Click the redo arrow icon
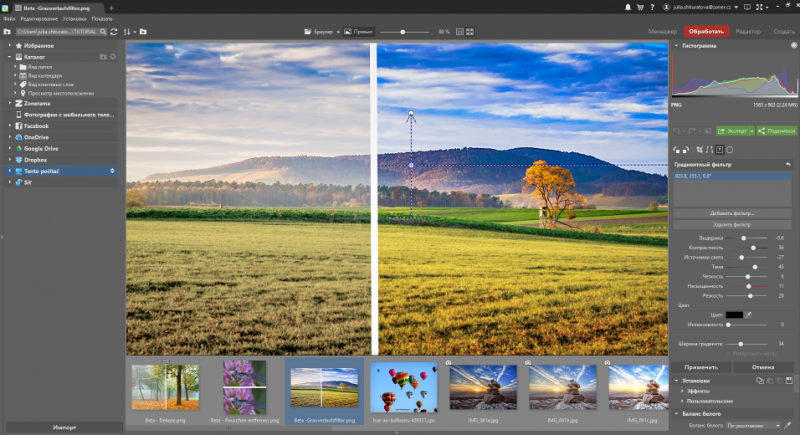This screenshot has width=800, height=435. tap(692, 131)
